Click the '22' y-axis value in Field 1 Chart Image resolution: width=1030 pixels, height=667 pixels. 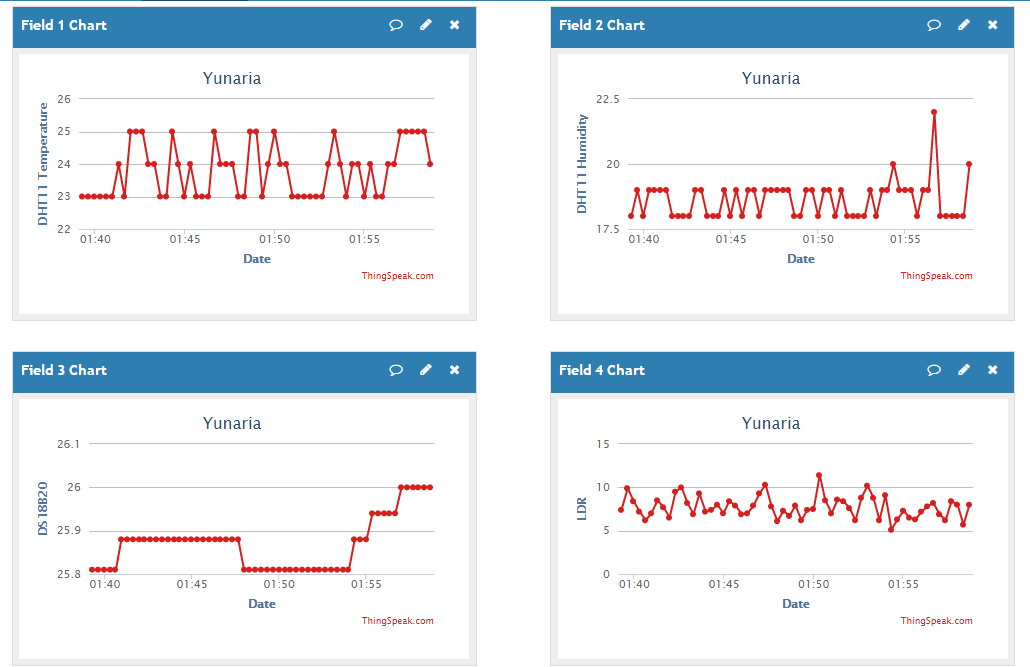click(64, 229)
